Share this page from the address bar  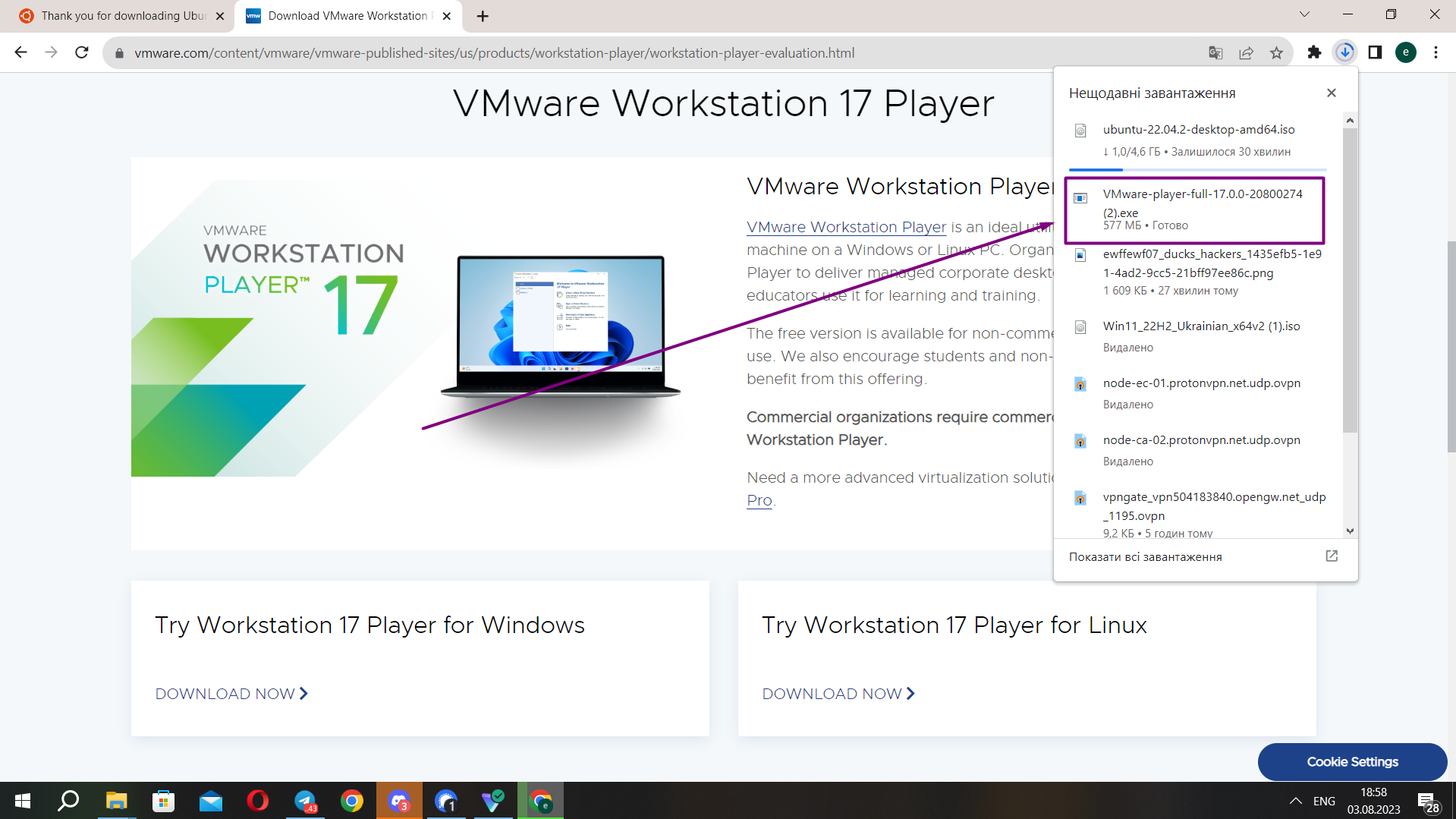[x=1246, y=52]
